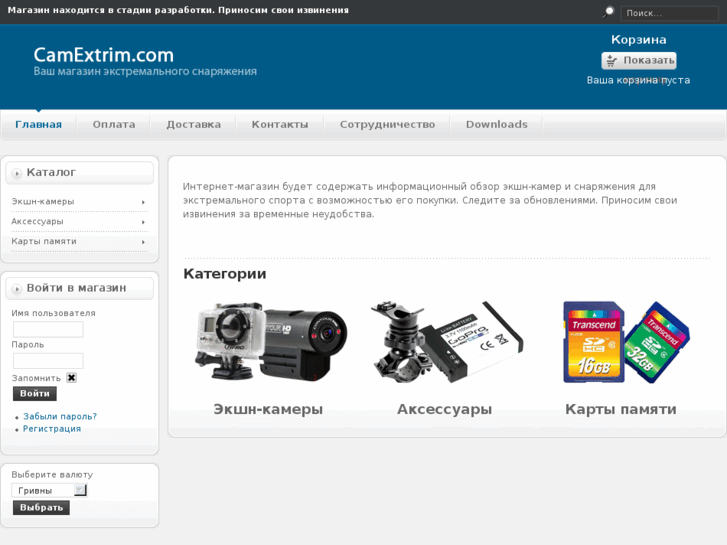Toggle the Запомнить checkbox
Viewport: 727px width, 545px height.
71,378
